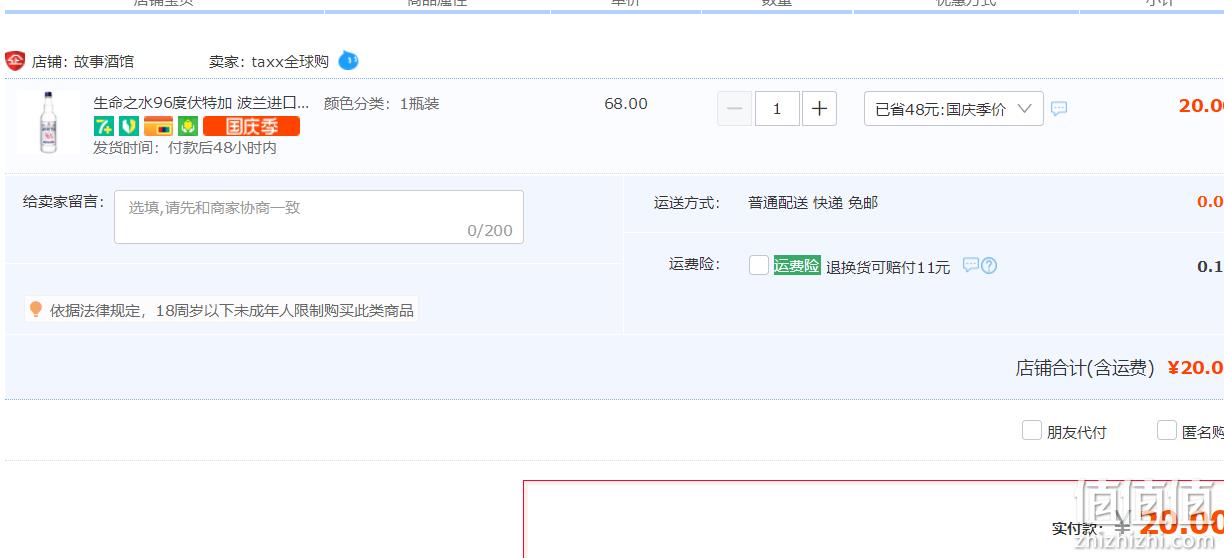
Task: Click the text 退换货可赔付11元
Action: 888,267
